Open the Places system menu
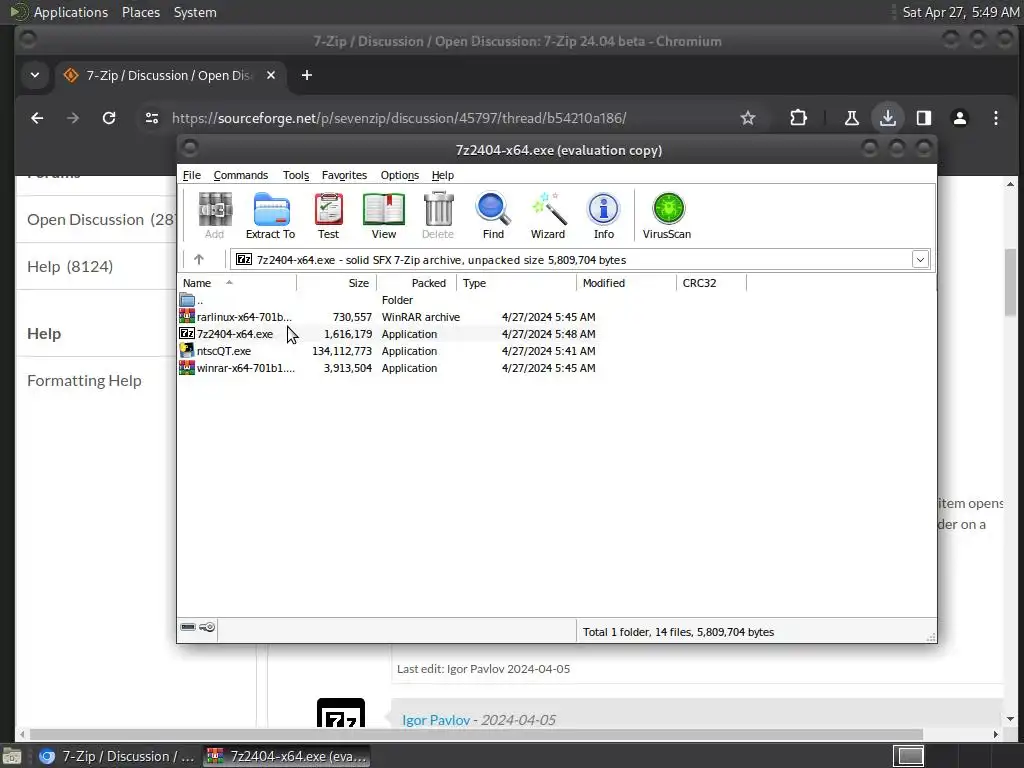This screenshot has height=768, width=1024. tap(141, 12)
